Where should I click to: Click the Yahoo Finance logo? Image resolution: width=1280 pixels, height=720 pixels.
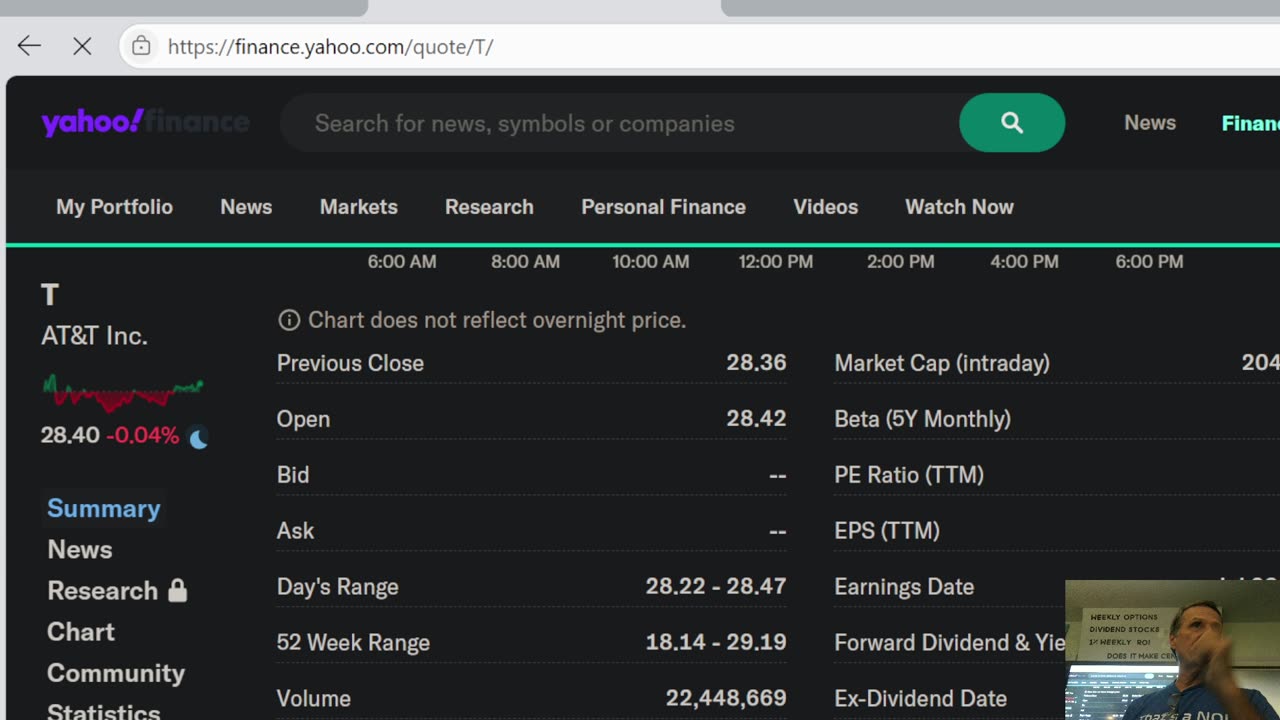tap(145, 123)
